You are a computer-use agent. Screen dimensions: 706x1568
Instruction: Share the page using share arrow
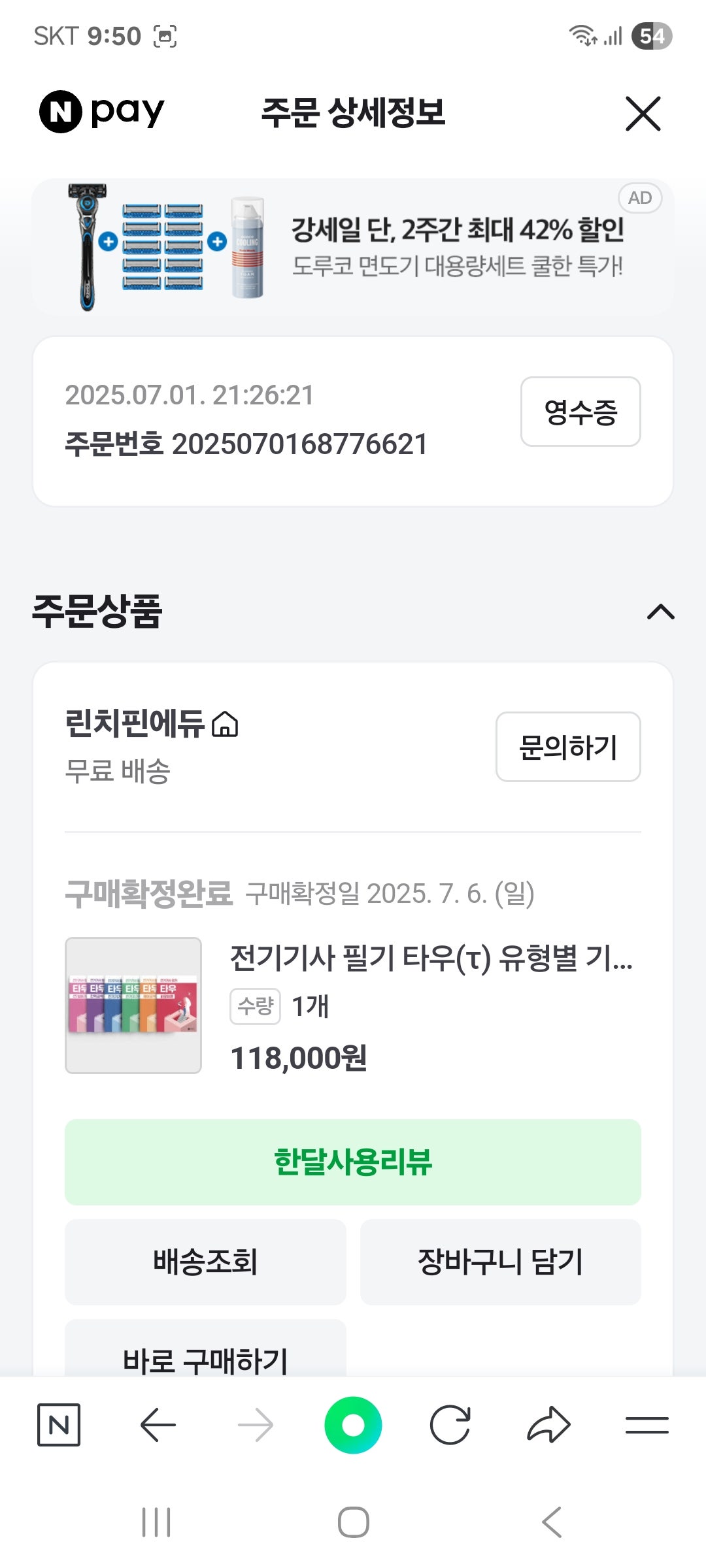pyautogui.click(x=548, y=1424)
